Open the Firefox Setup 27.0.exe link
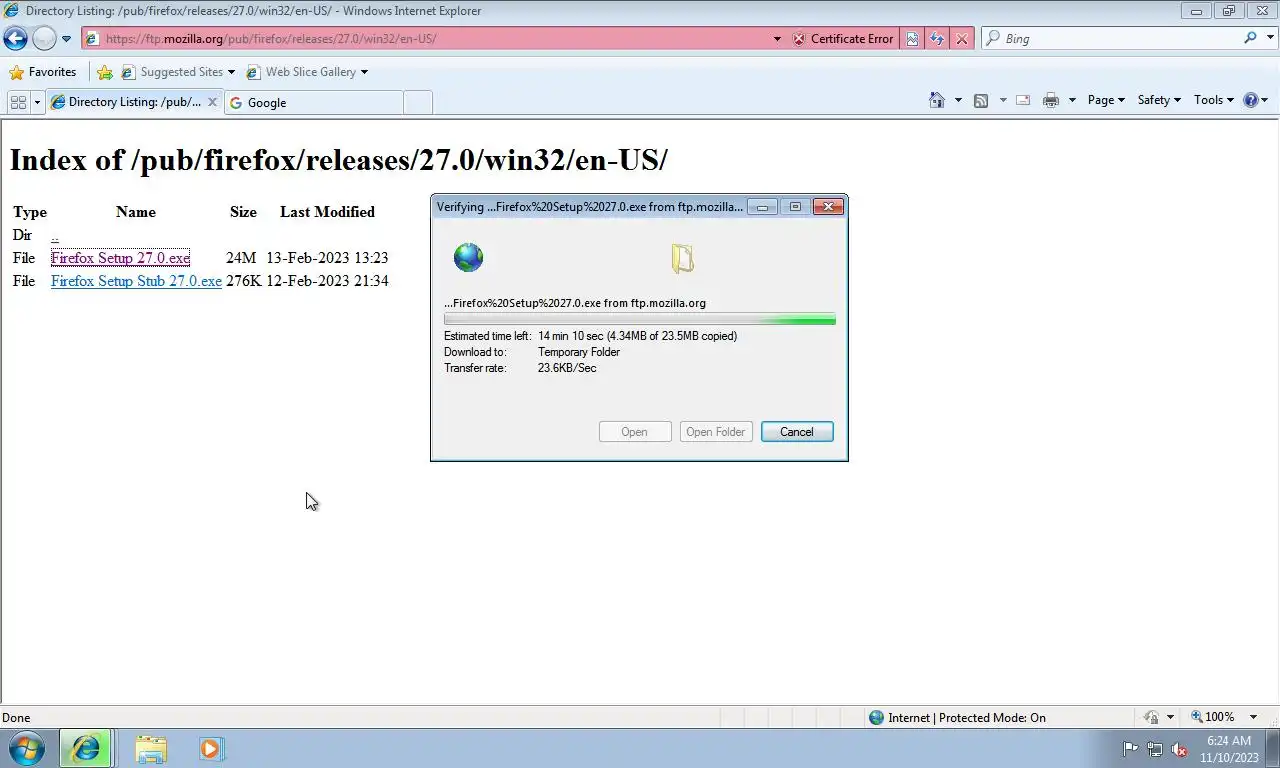 [x=120, y=258]
